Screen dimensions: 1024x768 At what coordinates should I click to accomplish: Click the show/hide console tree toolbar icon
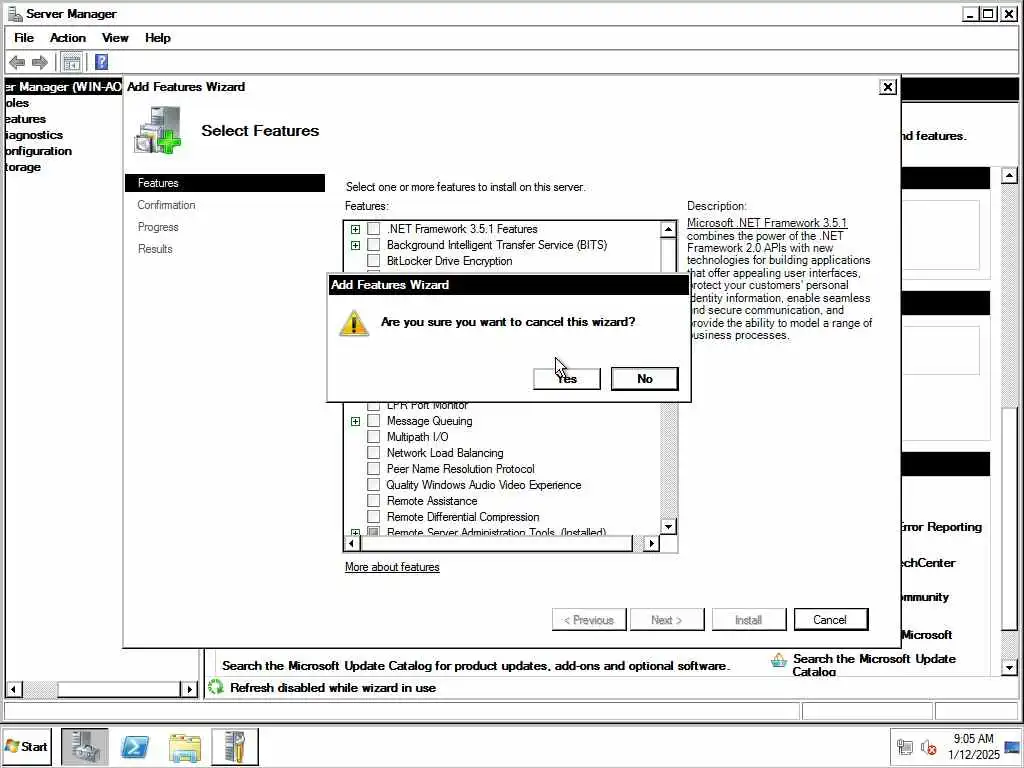click(72, 63)
